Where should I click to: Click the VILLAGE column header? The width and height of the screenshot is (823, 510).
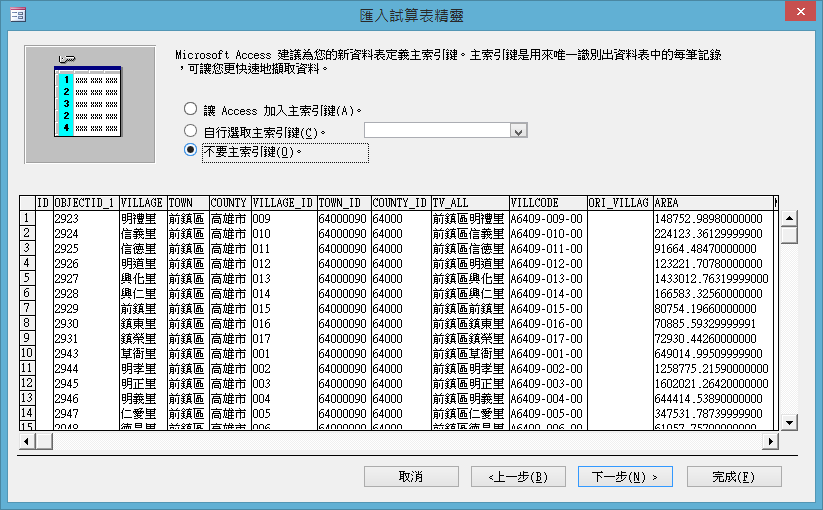pos(141,203)
